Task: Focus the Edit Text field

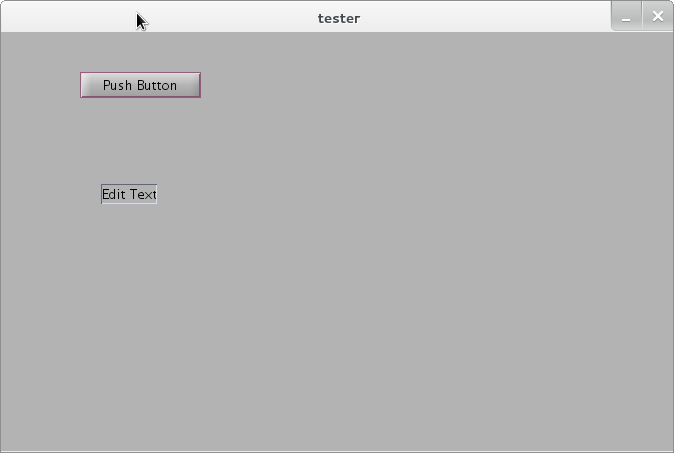Action: 129,194
